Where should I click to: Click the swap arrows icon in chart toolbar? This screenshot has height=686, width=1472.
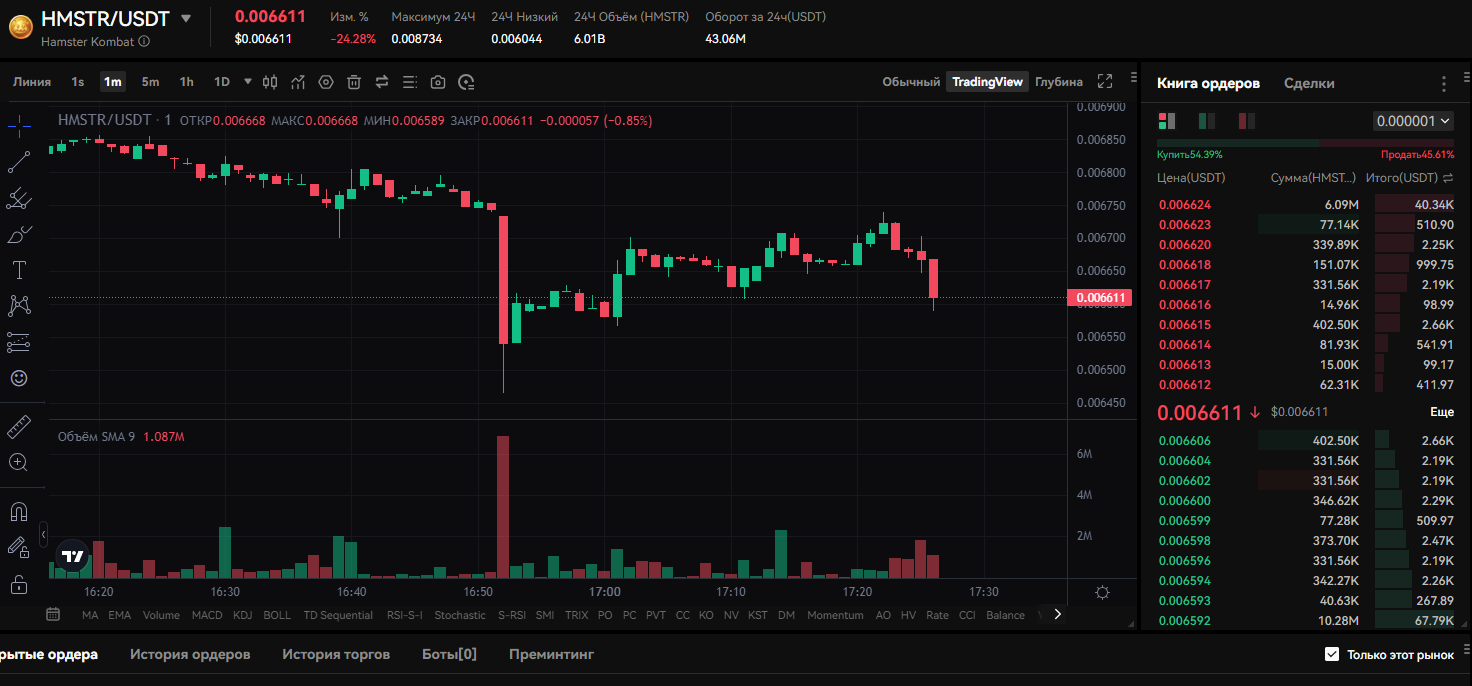(x=382, y=82)
